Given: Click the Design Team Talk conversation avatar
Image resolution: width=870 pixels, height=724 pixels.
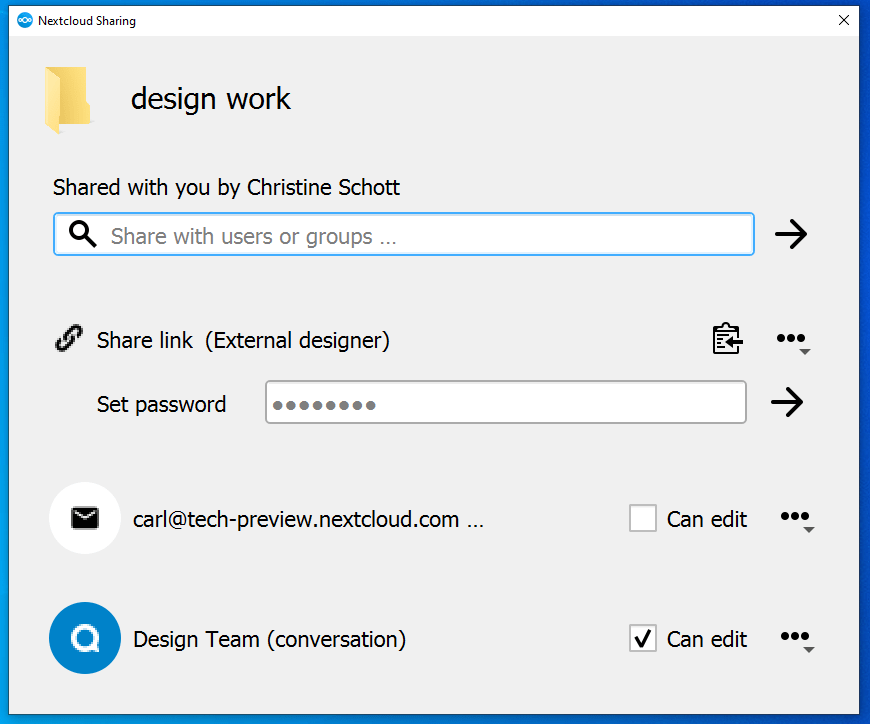Looking at the screenshot, I should pyautogui.click(x=85, y=638).
